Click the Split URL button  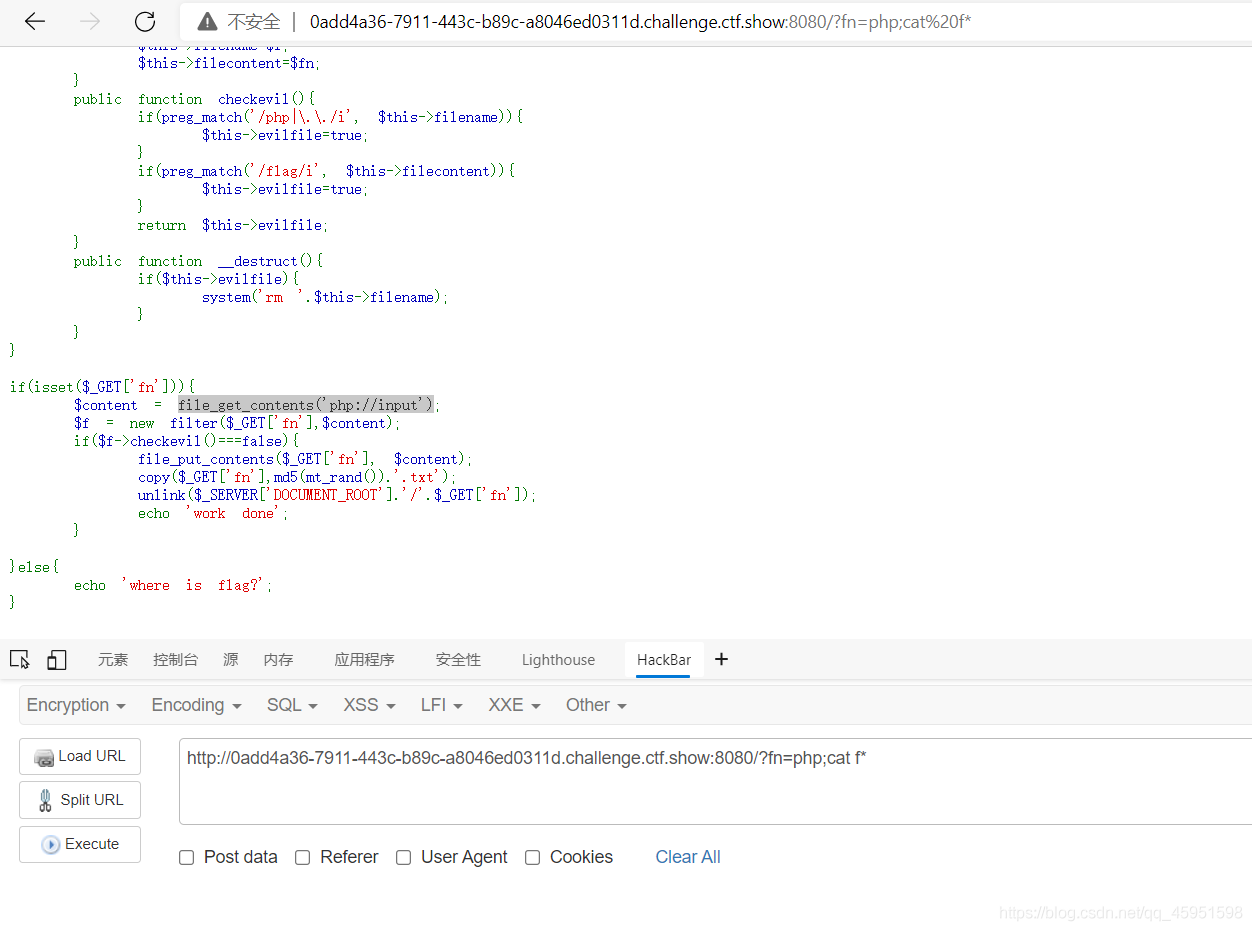80,800
